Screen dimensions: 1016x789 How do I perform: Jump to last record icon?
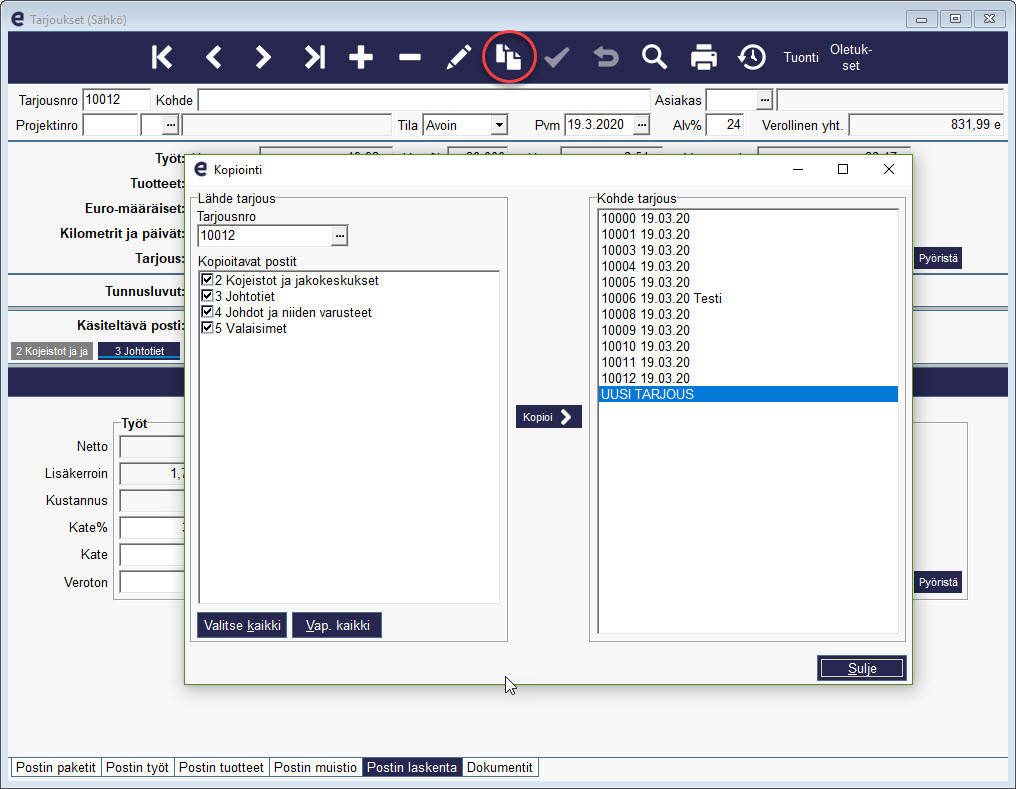click(315, 58)
